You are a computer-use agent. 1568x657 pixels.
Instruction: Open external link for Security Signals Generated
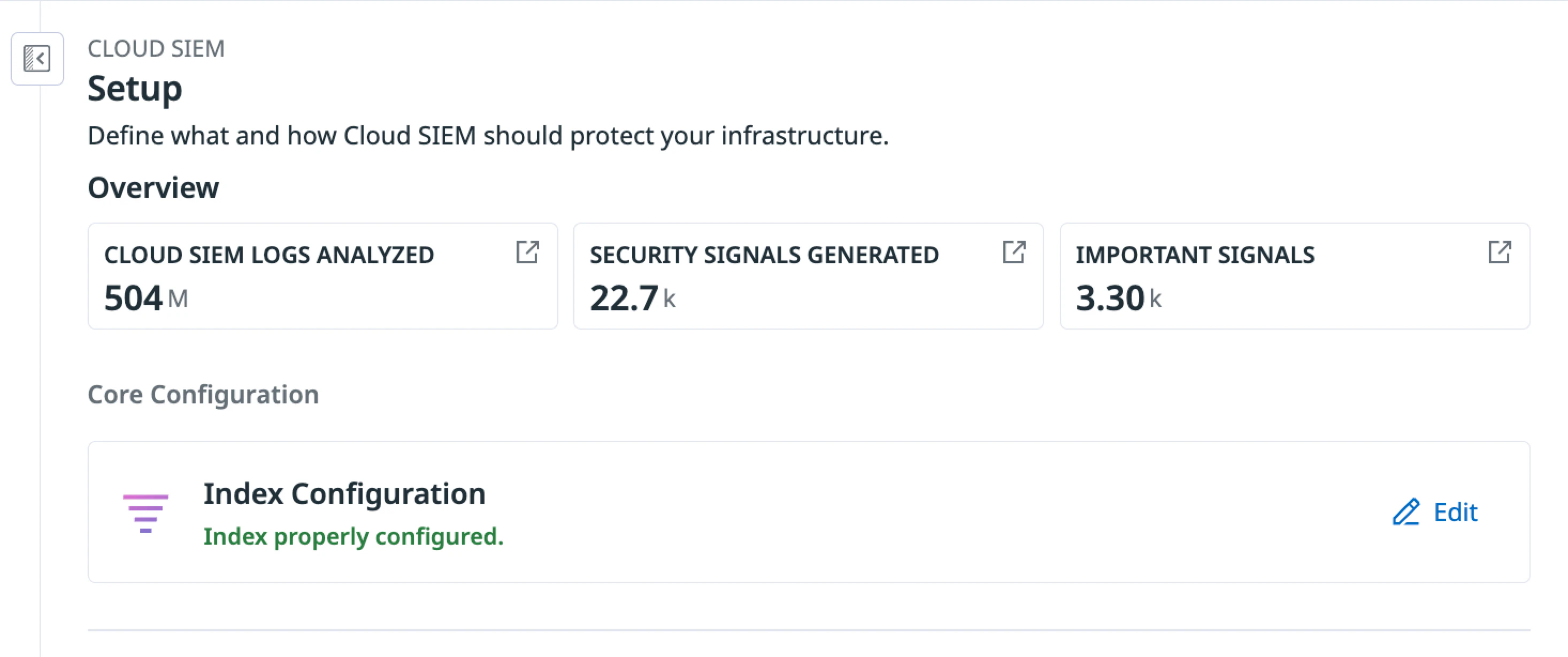coord(1013,252)
